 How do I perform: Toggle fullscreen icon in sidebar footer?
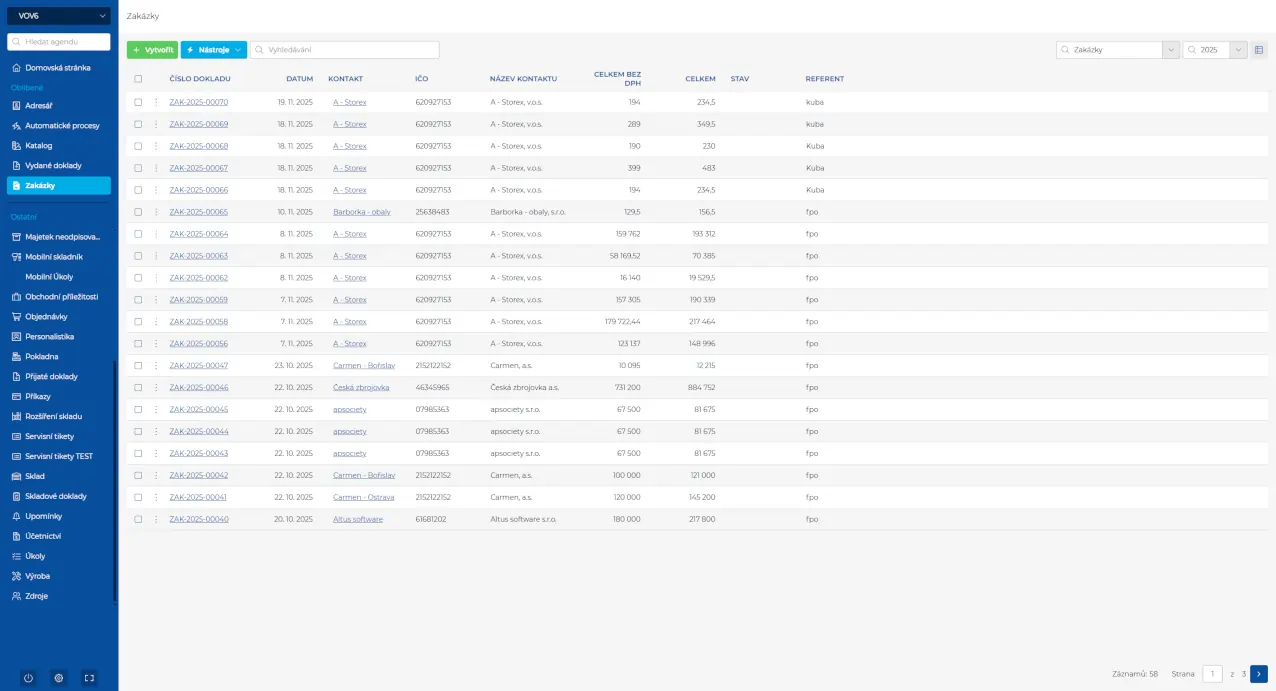(x=89, y=678)
